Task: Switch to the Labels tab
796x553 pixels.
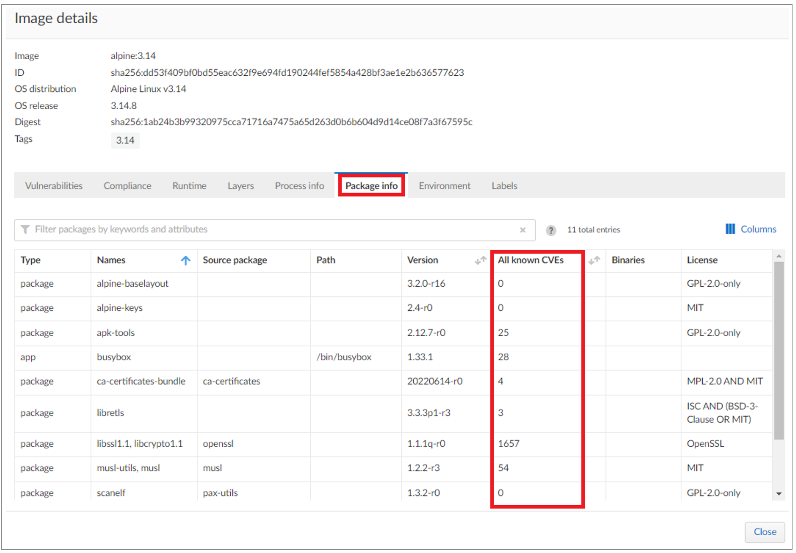Action: point(505,186)
